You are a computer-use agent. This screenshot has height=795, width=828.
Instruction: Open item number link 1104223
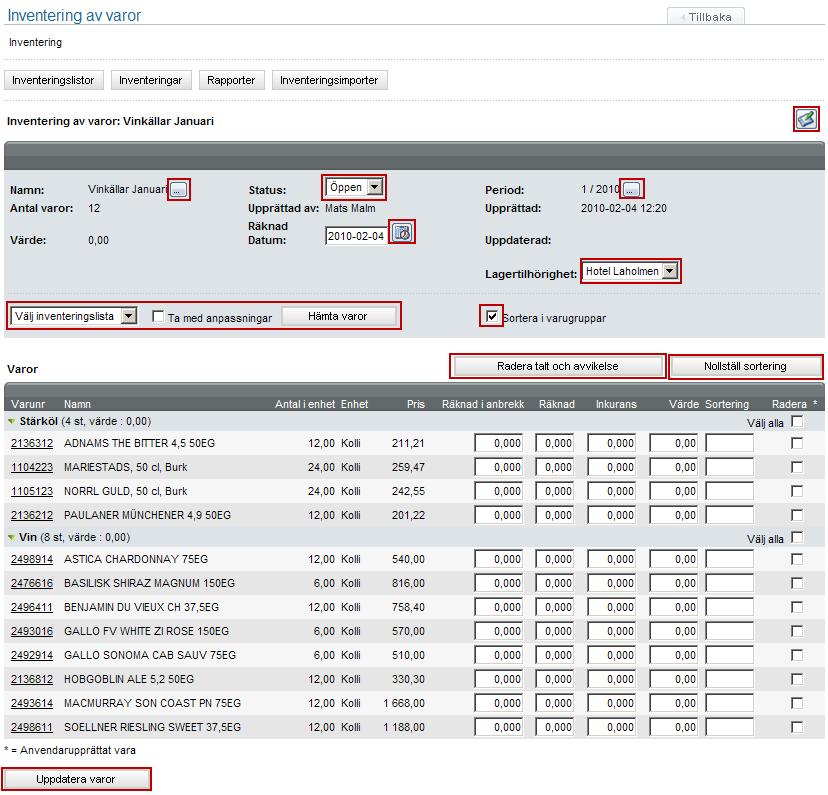[32, 467]
